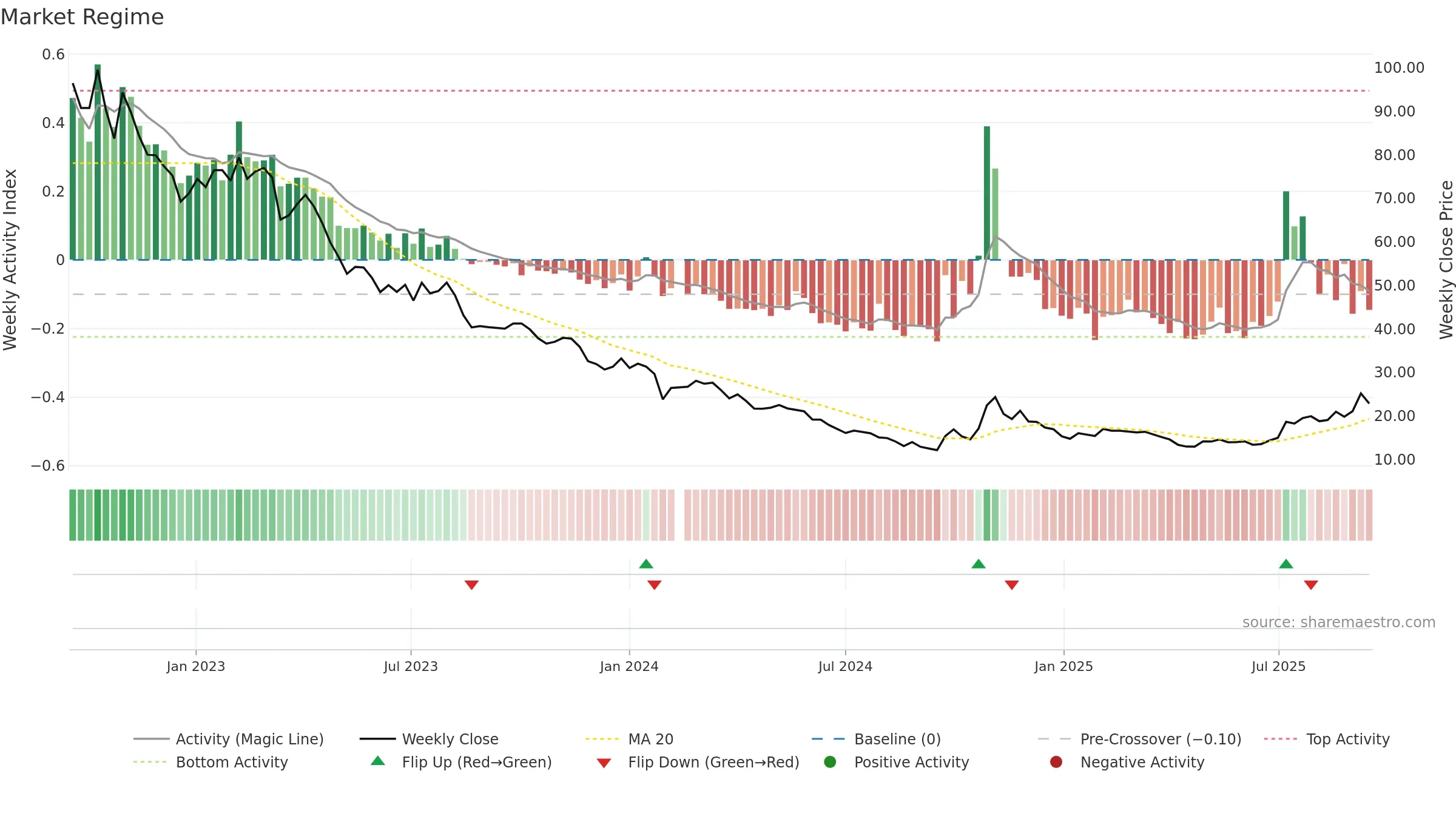This screenshot has height=819, width=1456.
Task: Click the 100.00 price axis value
Action: [1399, 68]
